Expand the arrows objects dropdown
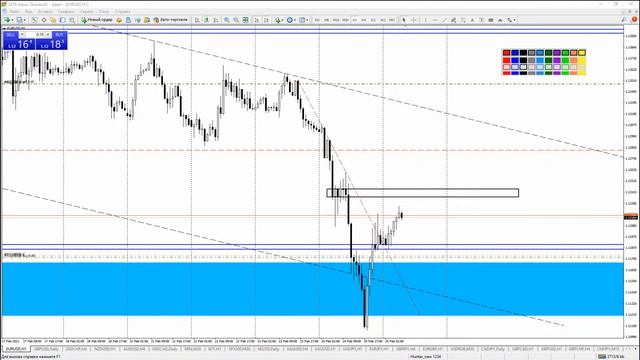The image size is (640, 360). 514,20
